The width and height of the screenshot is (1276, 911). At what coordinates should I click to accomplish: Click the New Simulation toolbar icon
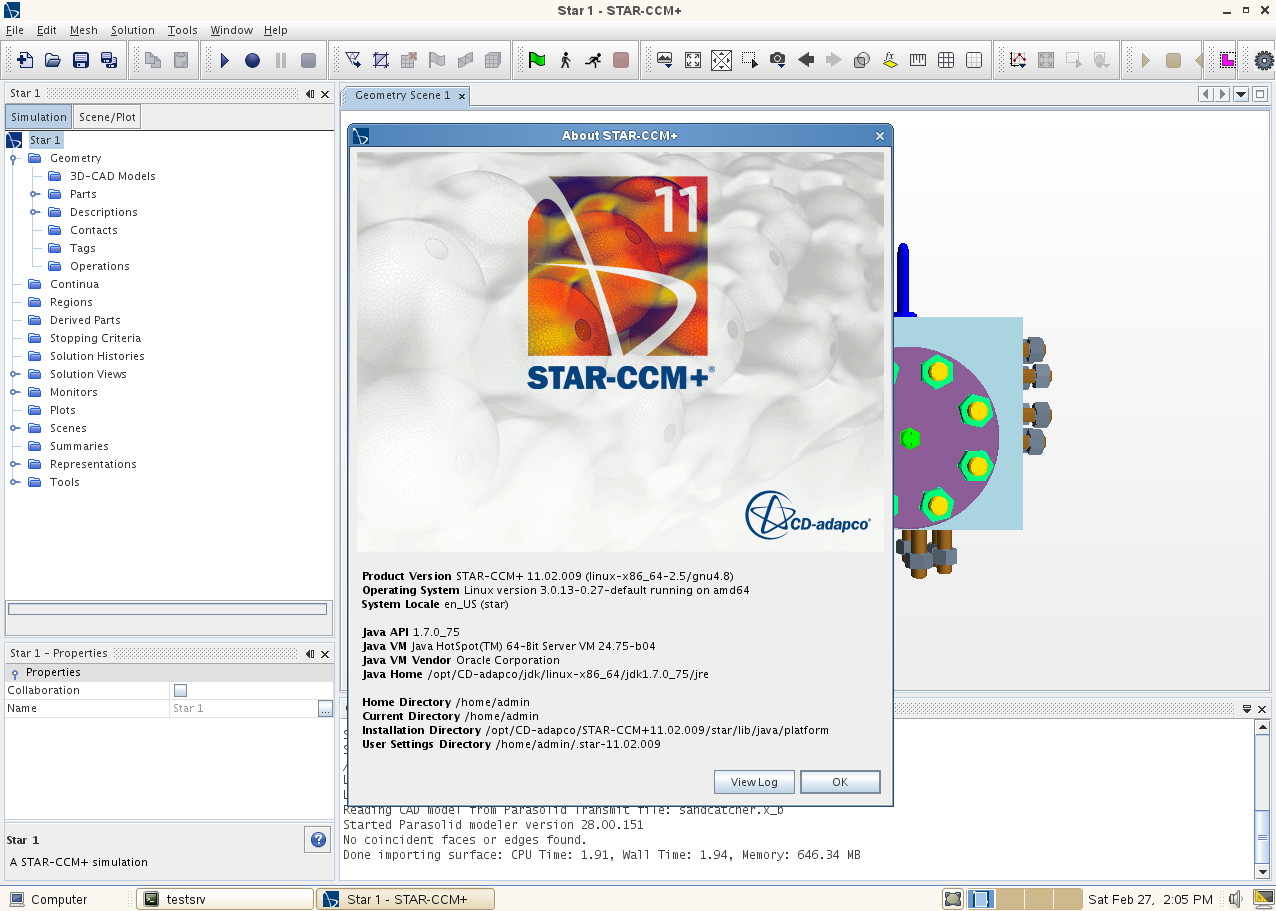[x=25, y=60]
